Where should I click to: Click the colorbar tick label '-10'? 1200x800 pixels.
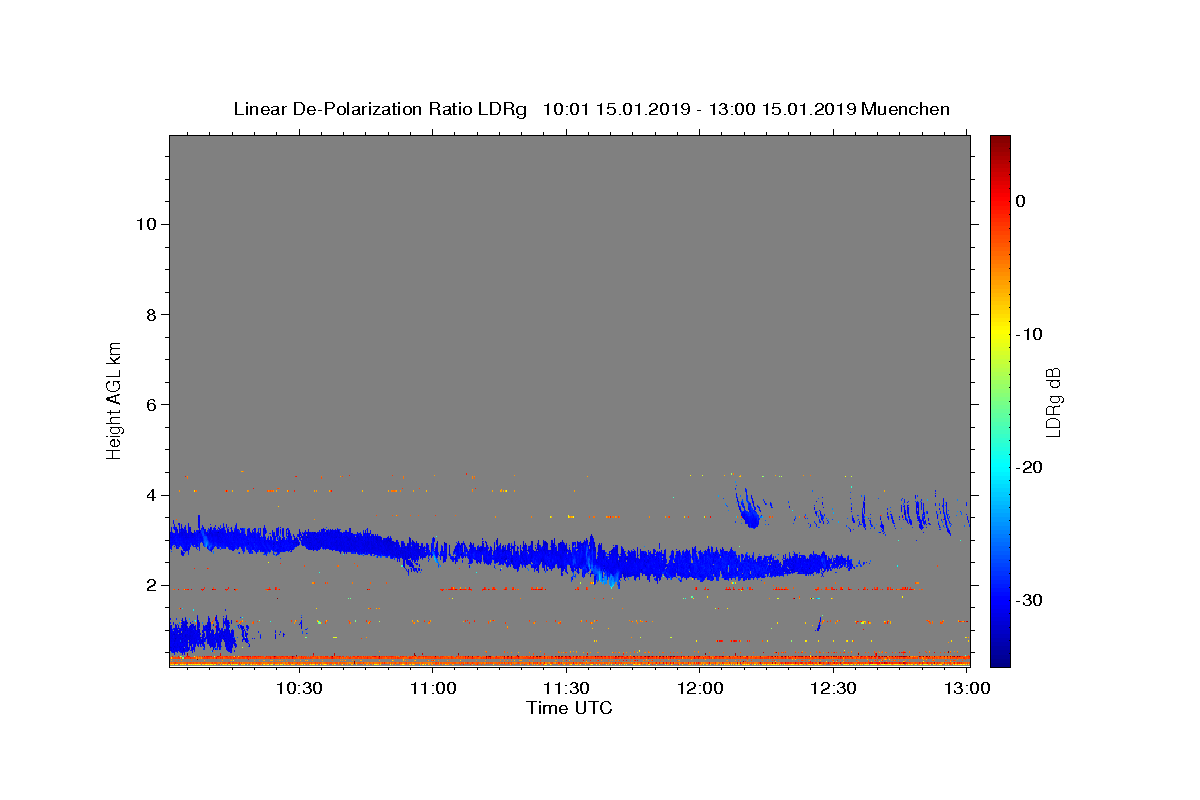[x=1029, y=334]
